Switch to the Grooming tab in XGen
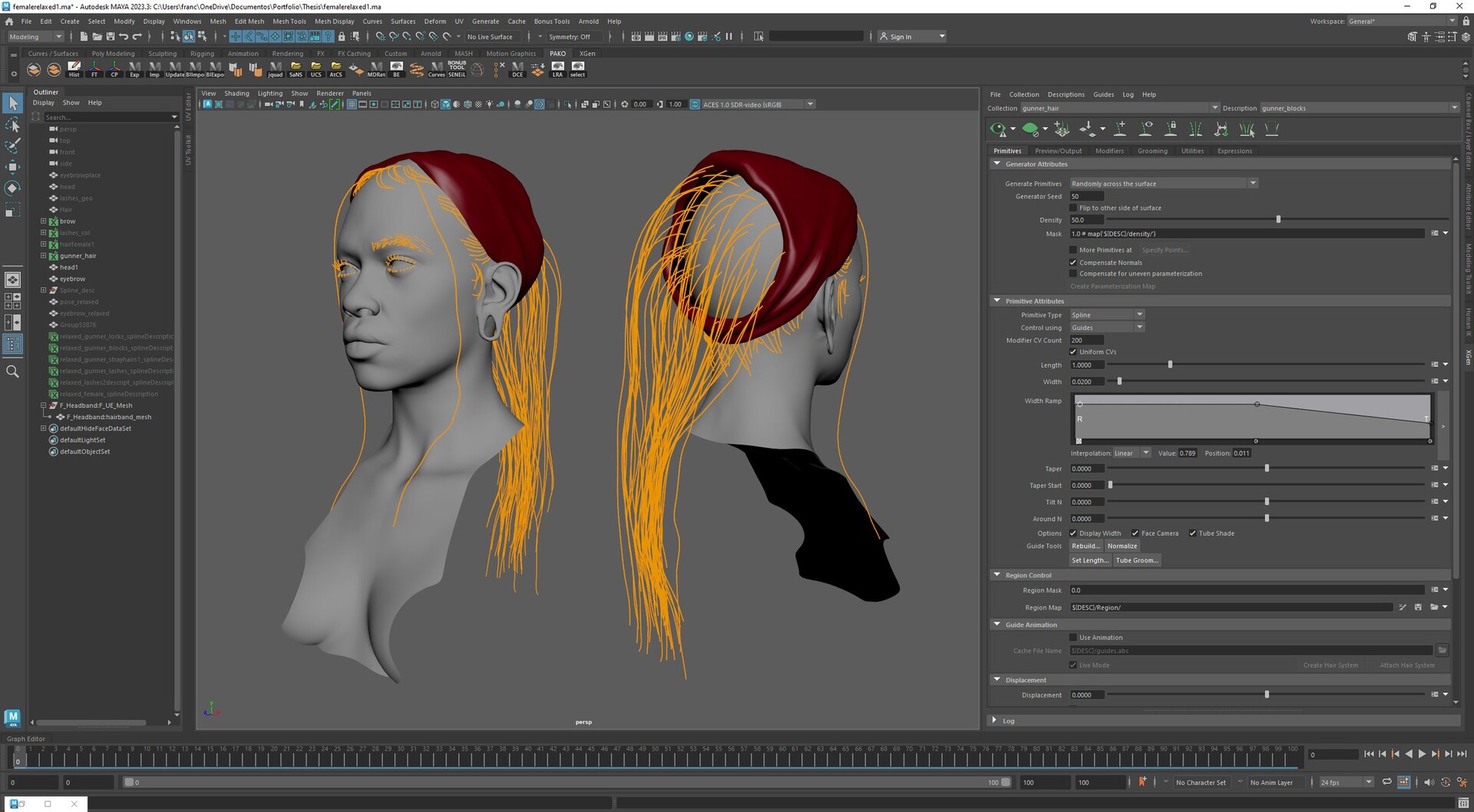This screenshot has width=1474, height=812. pos(1152,150)
